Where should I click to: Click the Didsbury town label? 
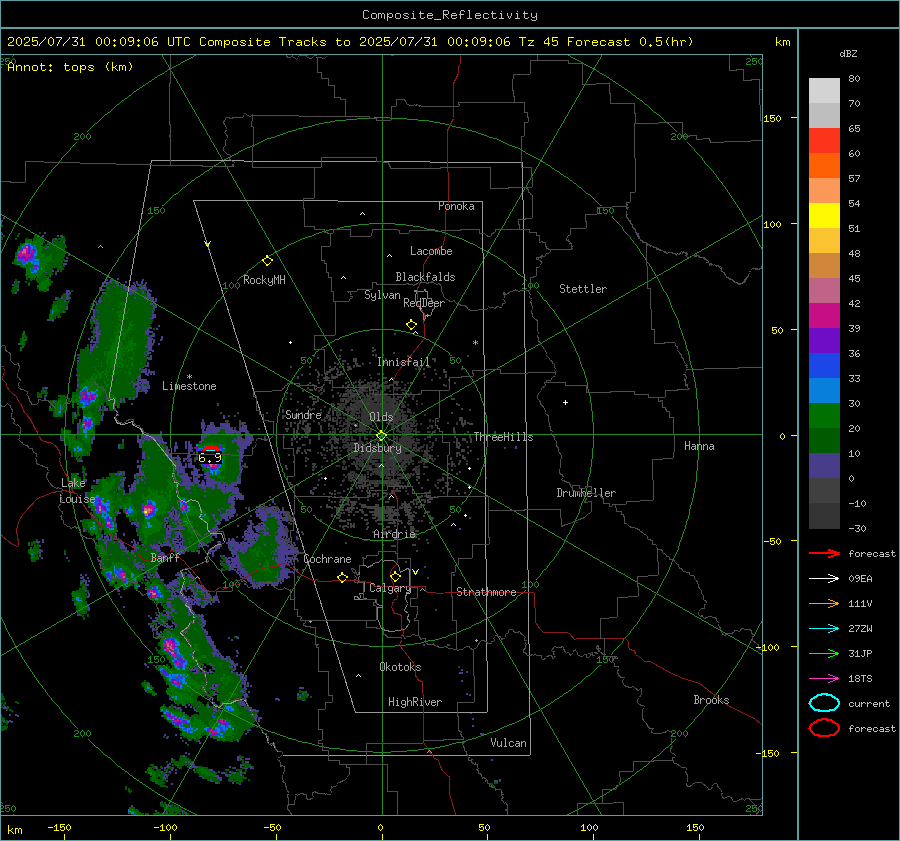click(x=377, y=448)
